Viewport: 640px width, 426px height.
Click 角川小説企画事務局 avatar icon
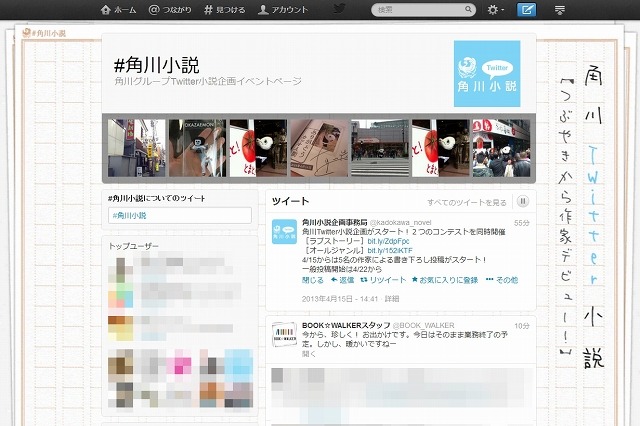(x=284, y=232)
